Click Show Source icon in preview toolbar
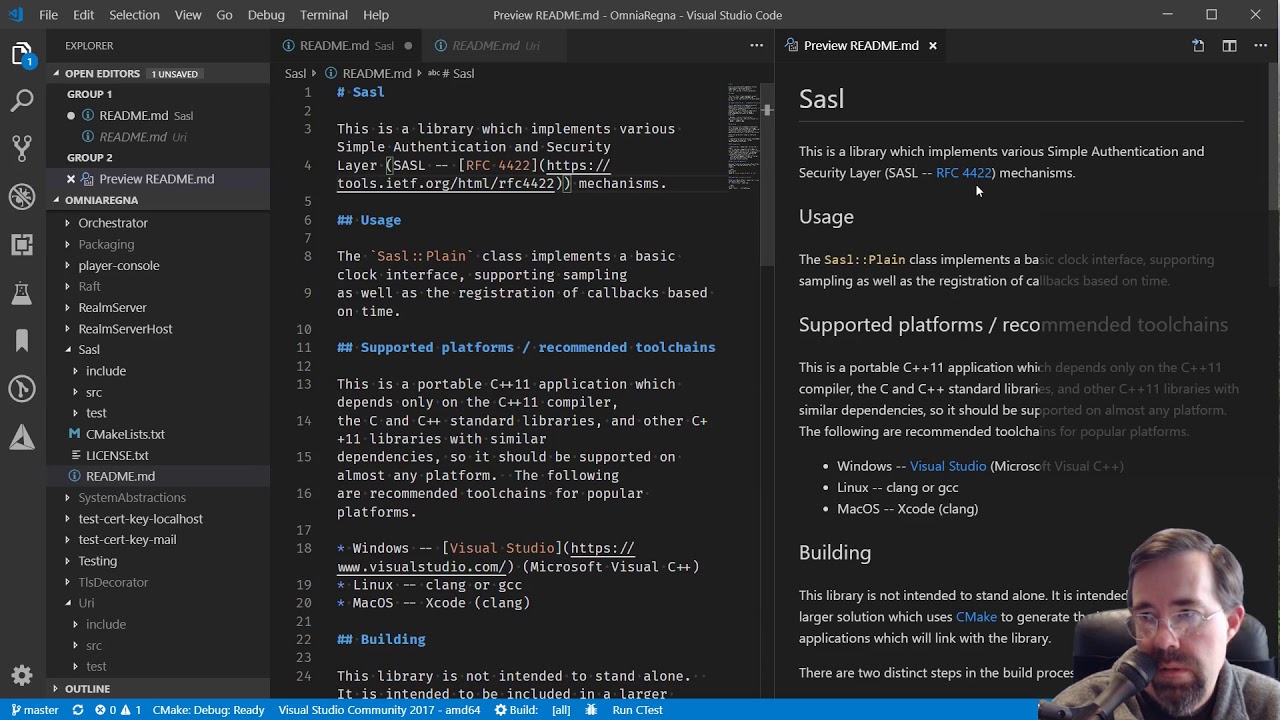The width and height of the screenshot is (1280, 720). (1198, 46)
